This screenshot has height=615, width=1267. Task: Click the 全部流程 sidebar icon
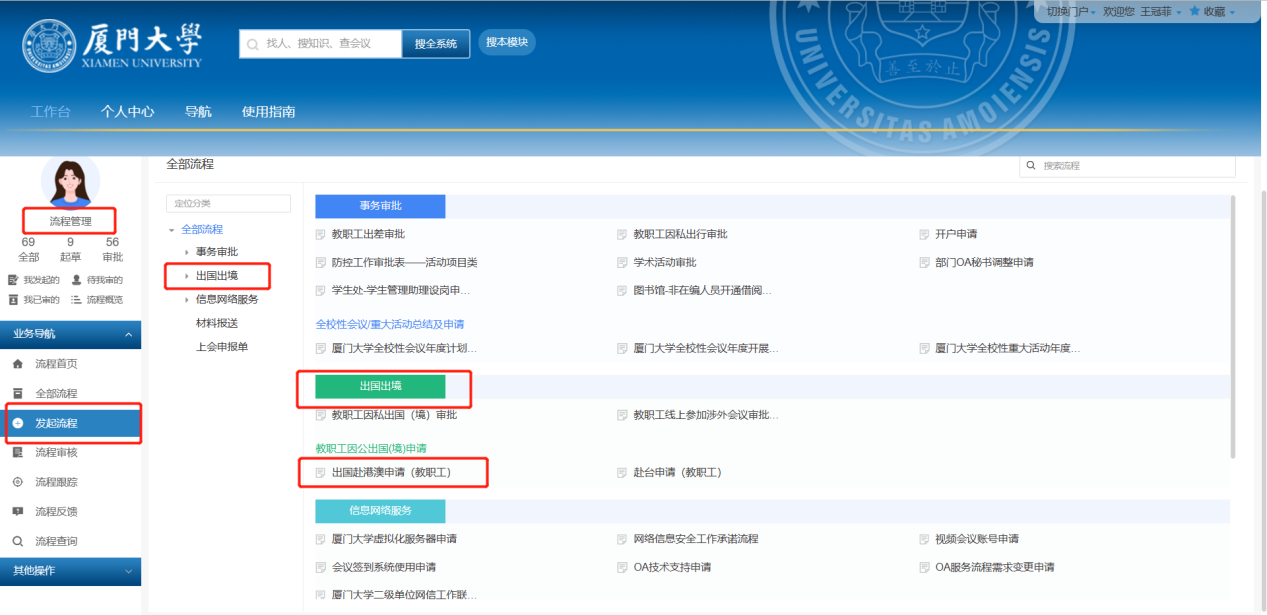(17, 394)
